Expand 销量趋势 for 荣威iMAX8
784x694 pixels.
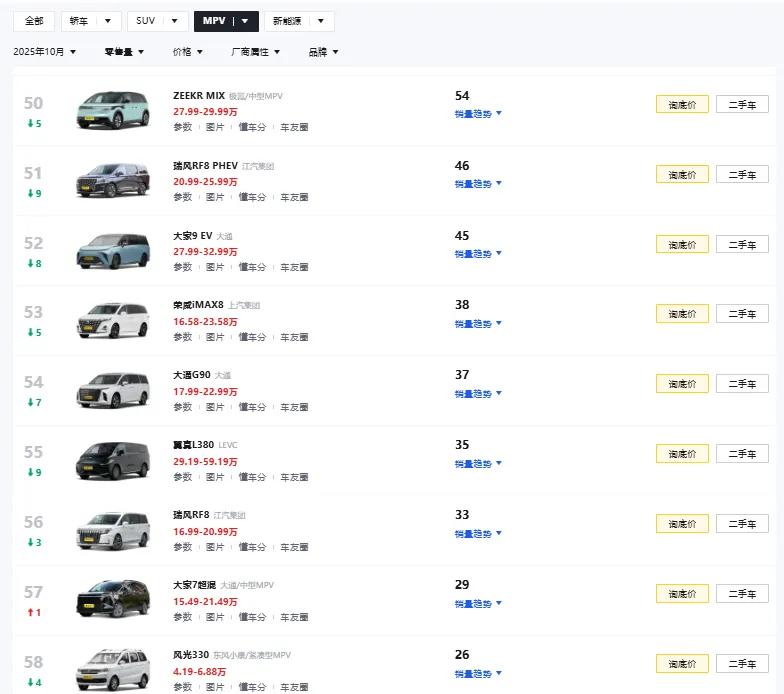click(478, 323)
